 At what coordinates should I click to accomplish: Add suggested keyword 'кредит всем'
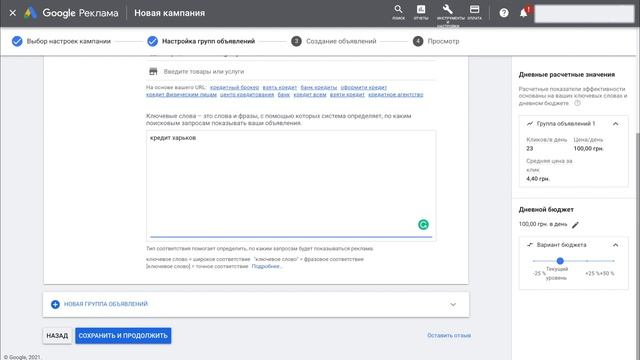[x=310, y=94]
